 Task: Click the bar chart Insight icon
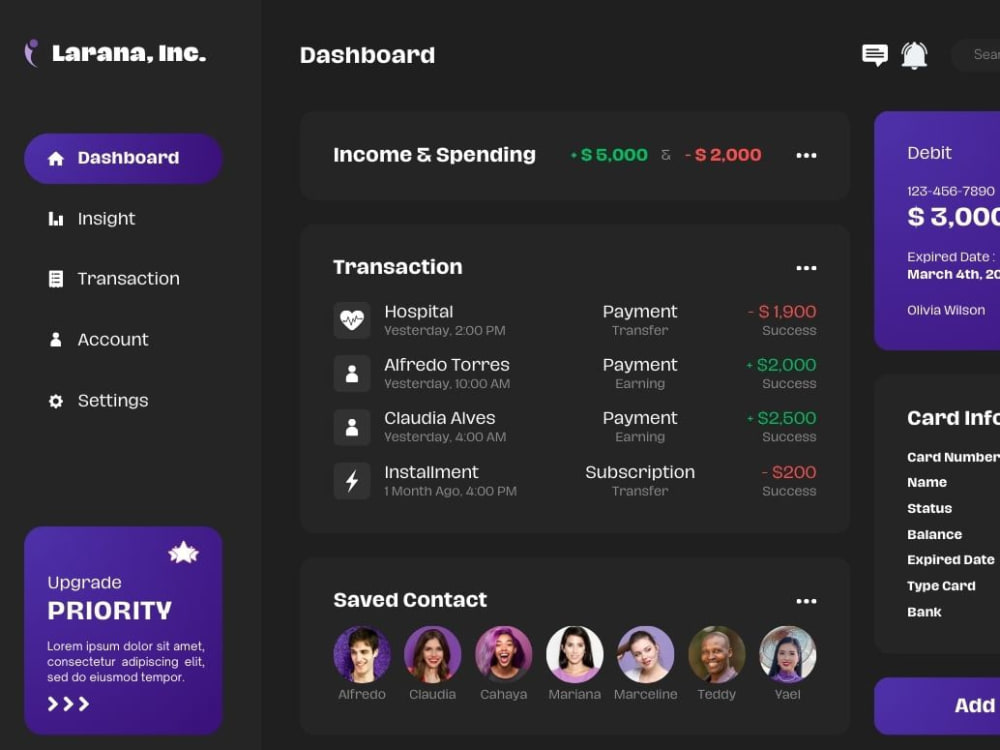pyautogui.click(x=55, y=219)
